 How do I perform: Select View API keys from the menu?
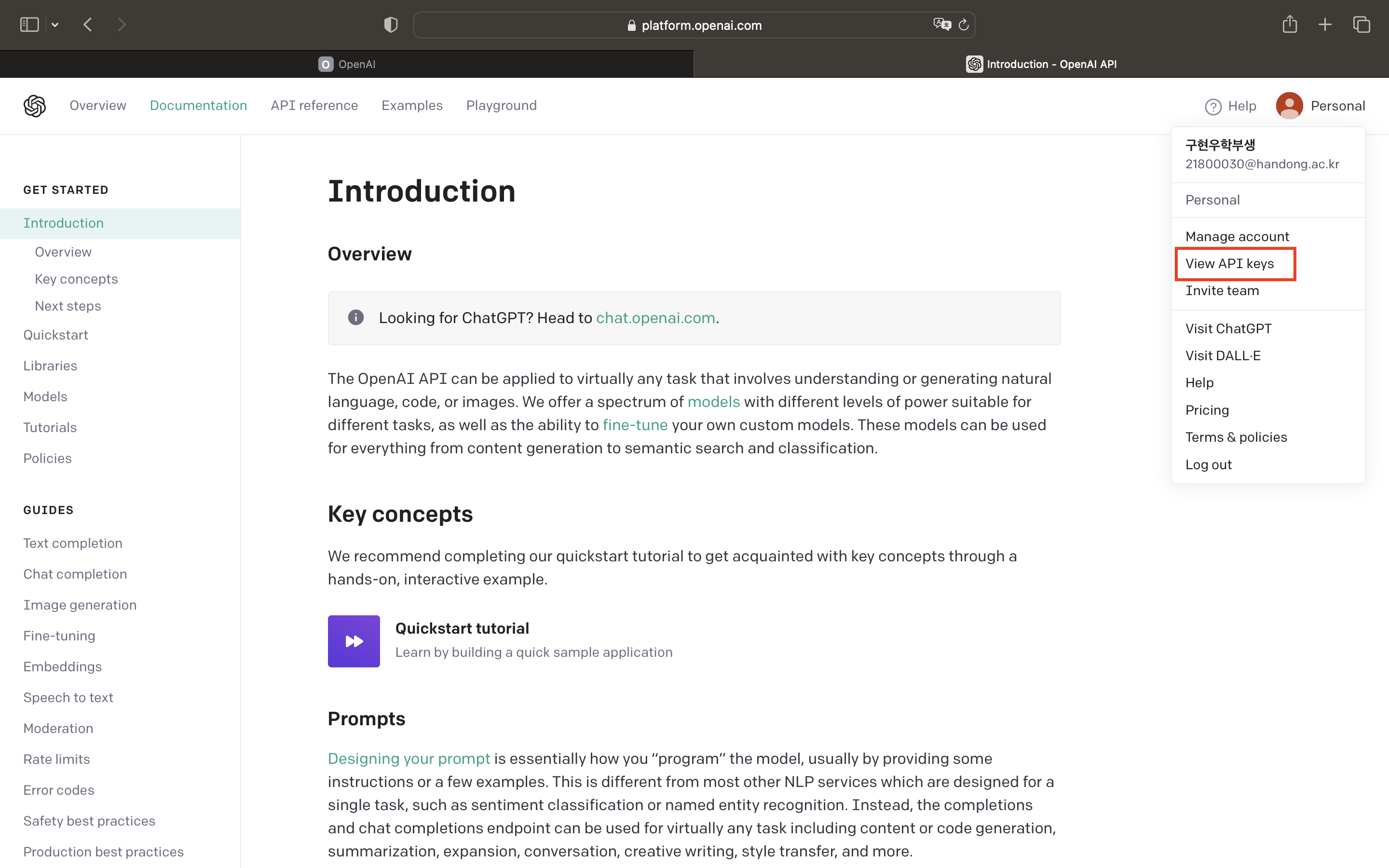[x=1229, y=263]
